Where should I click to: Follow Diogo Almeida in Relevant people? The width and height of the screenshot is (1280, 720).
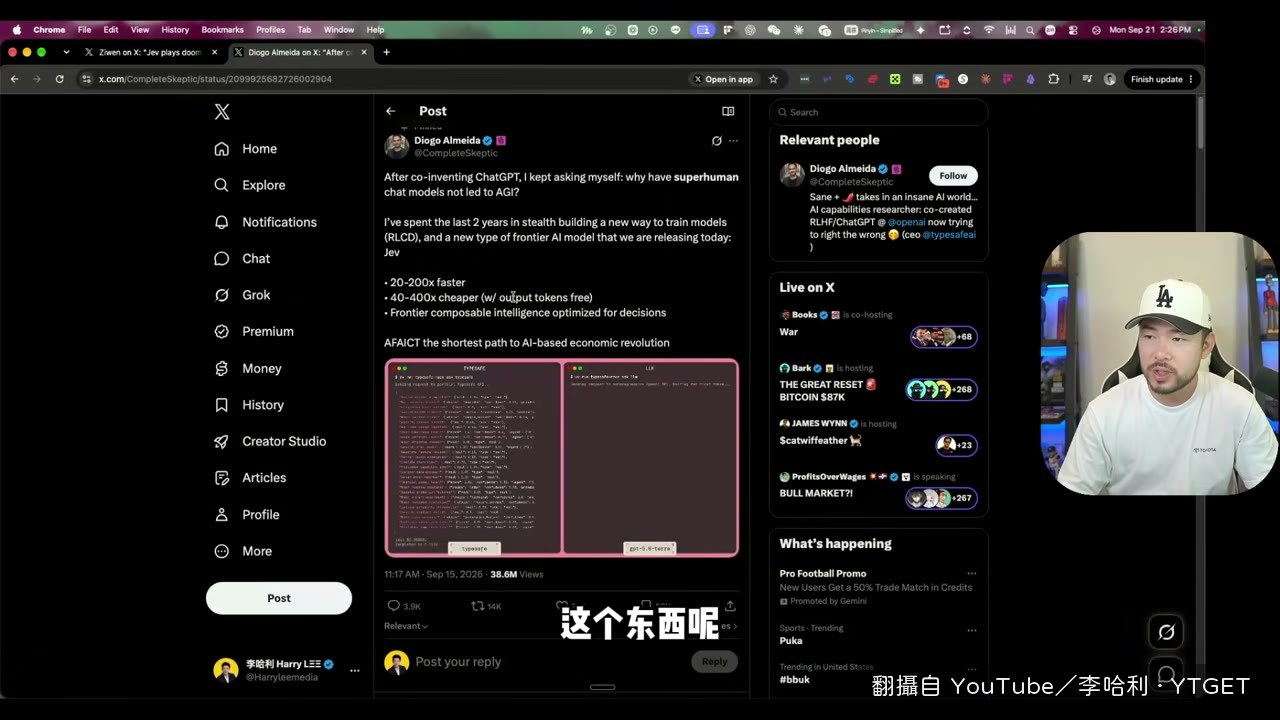pyautogui.click(x=953, y=176)
